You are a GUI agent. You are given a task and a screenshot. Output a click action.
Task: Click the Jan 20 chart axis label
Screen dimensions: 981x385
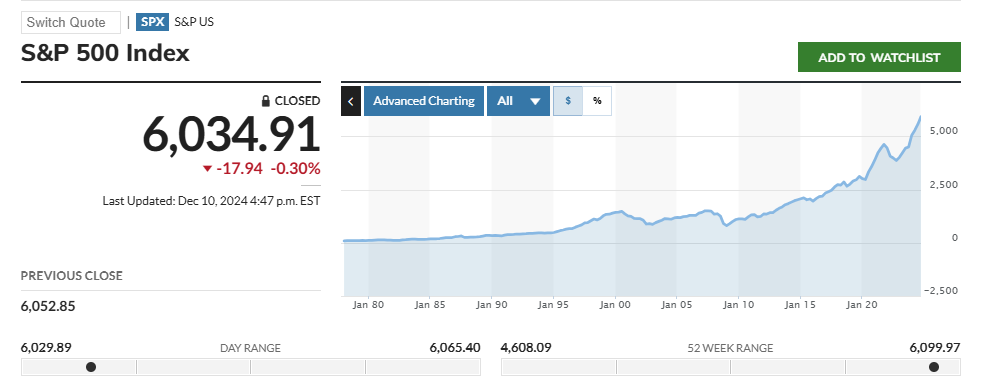coord(862,305)
